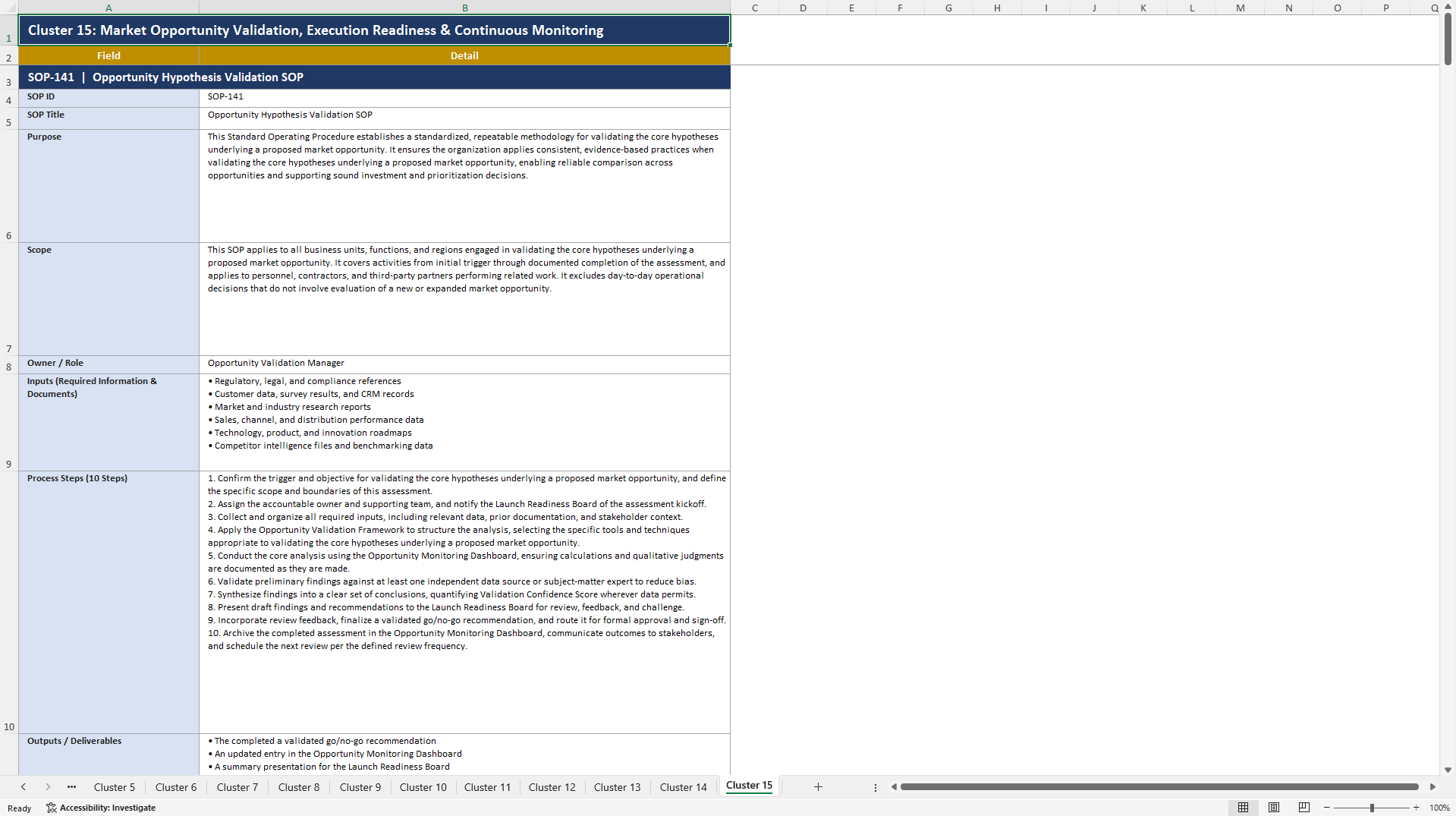1456x816 pixels.
Task: Select row 3 header
Action: click(9, 77)
